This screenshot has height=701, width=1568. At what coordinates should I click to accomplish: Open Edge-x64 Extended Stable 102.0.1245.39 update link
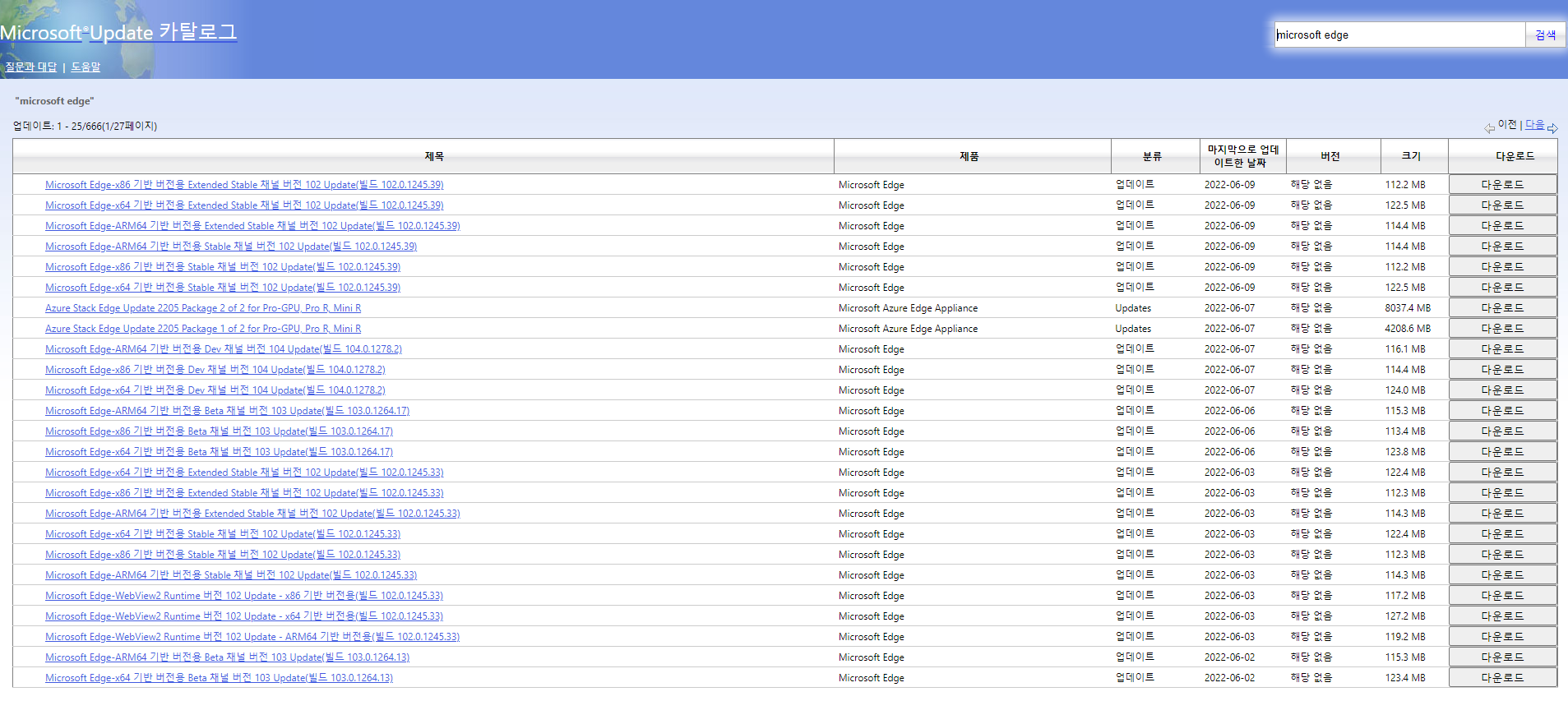[244, 205]
